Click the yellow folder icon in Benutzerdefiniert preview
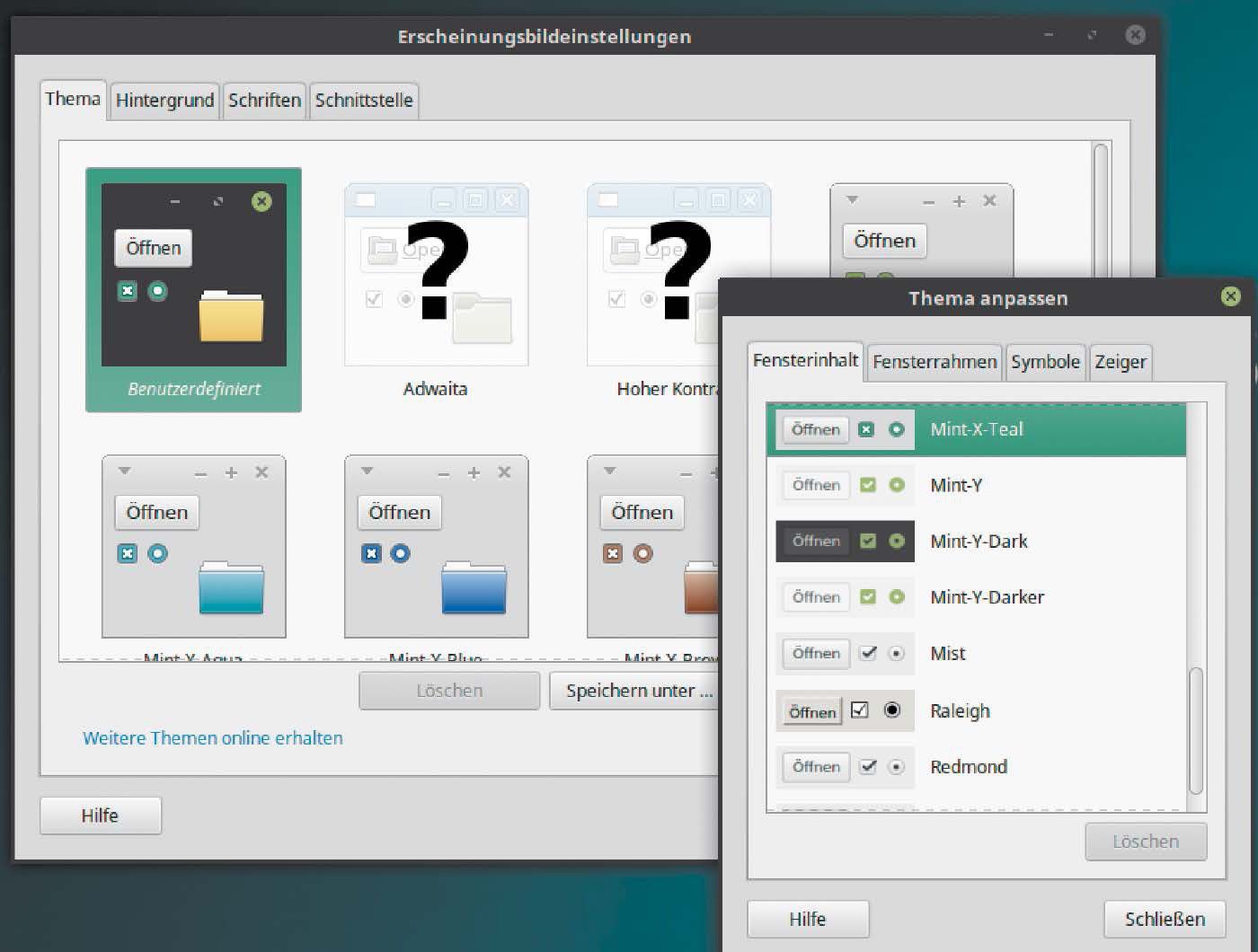The height and width of the screenshot is (952, 1258). 231,316
